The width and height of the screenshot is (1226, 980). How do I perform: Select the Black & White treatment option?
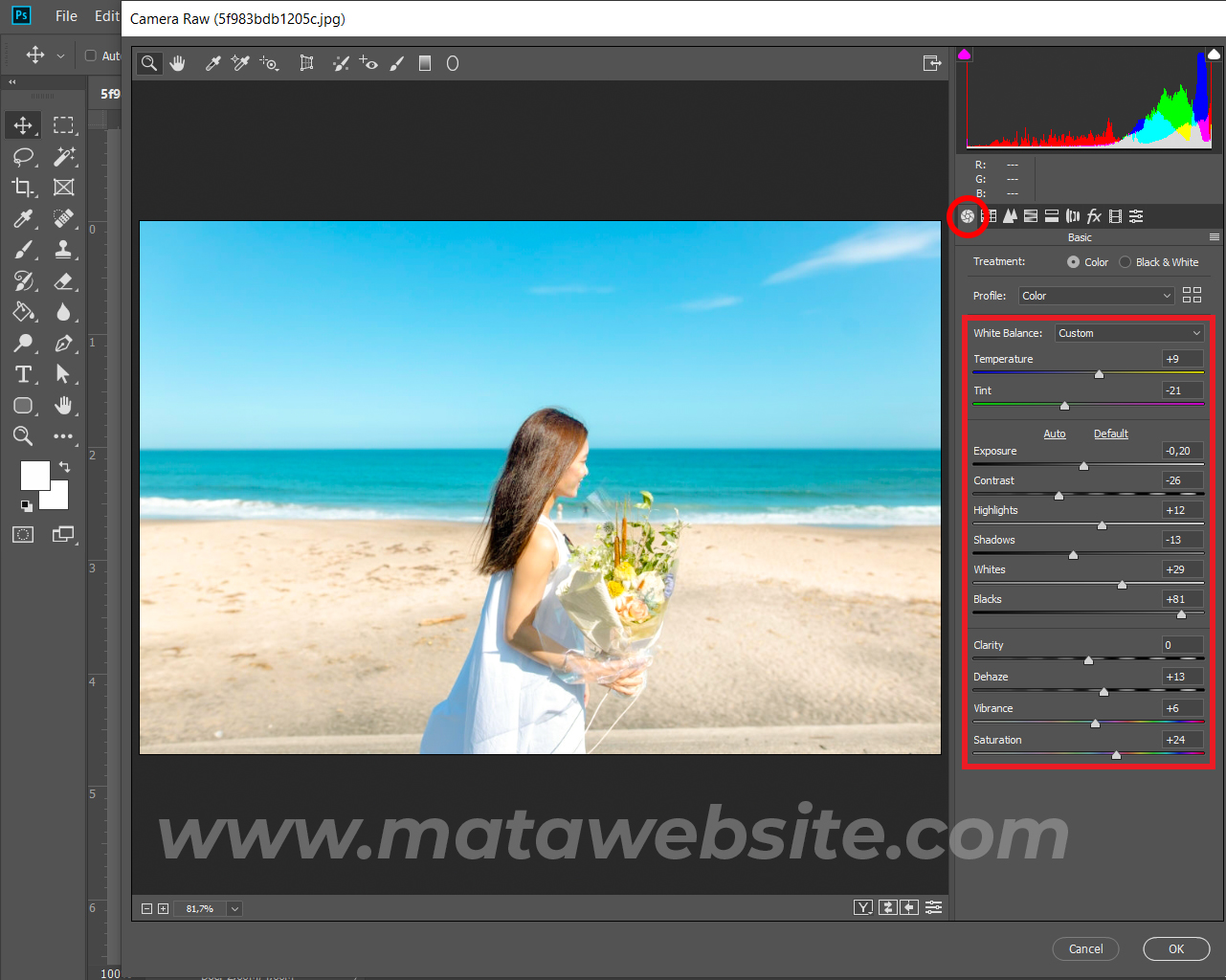click(x=1126, y=262)
